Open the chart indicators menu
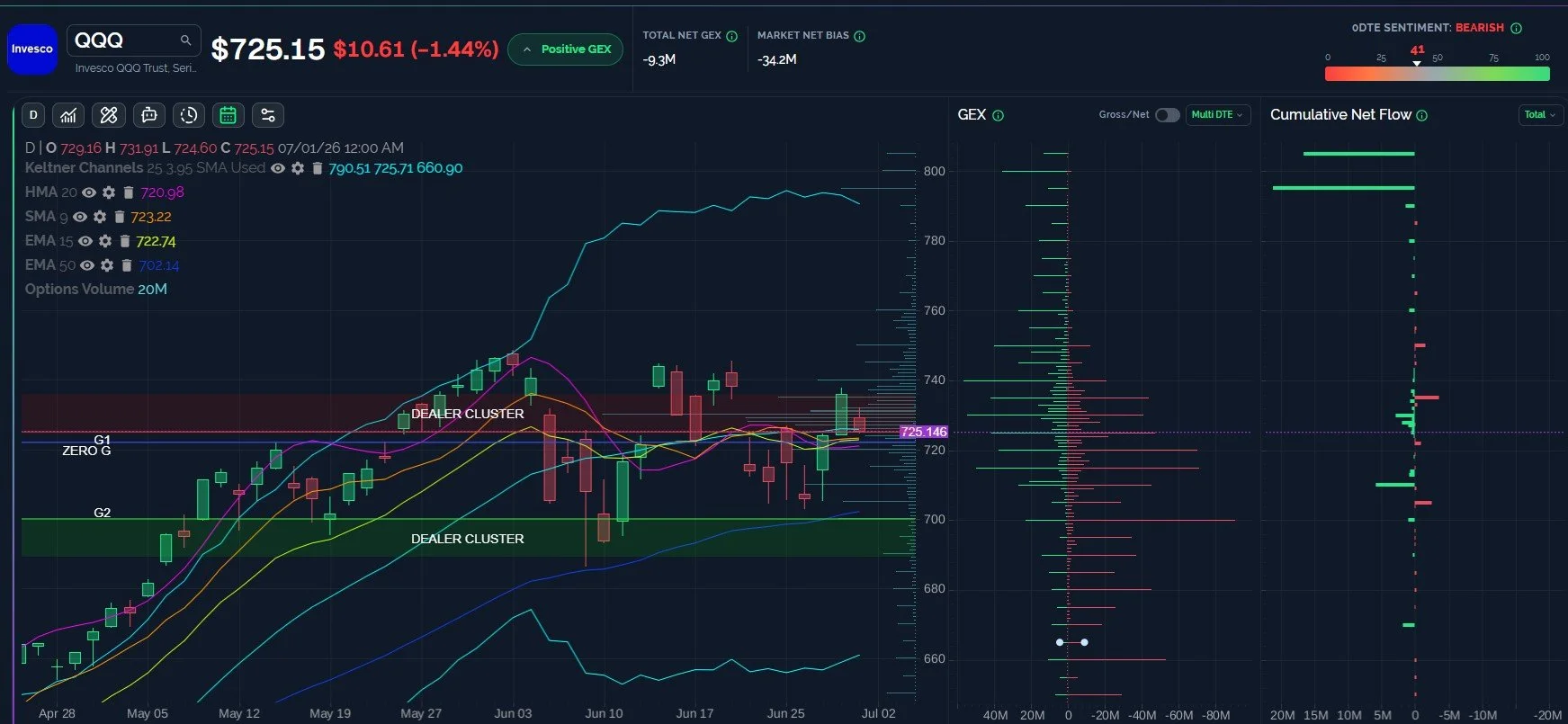The width and height of the screenshot is (1568, 724). [x=68, y=115]
